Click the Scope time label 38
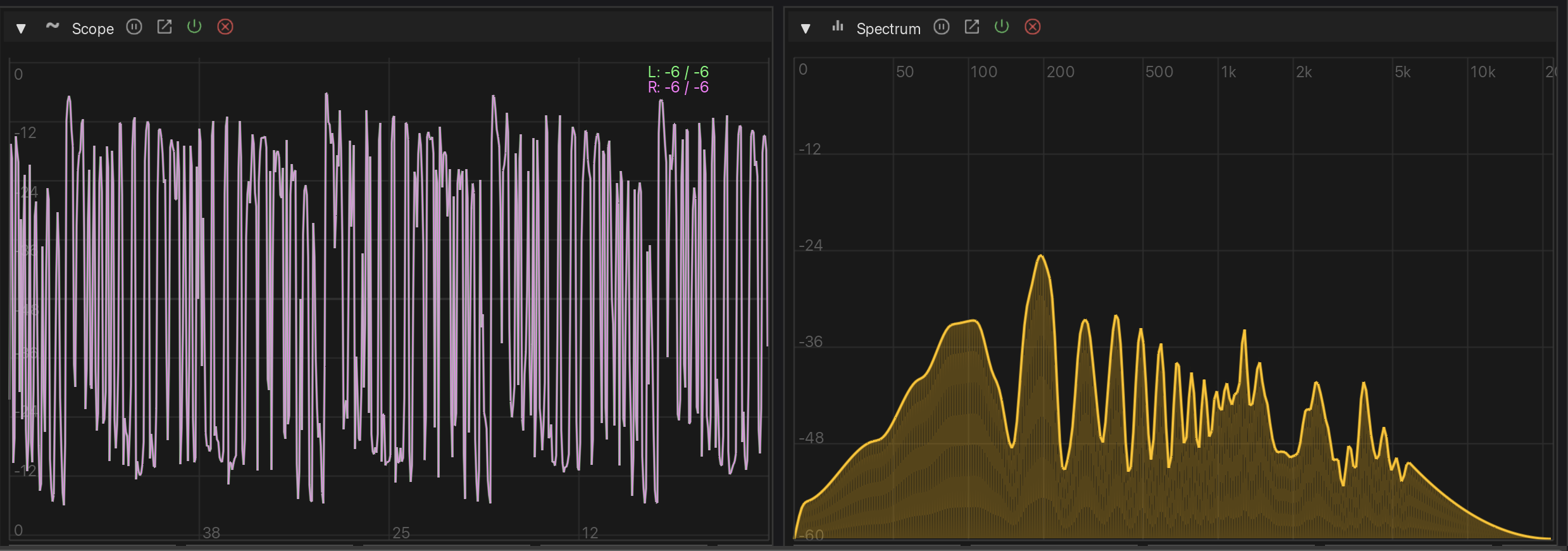This screenshot has width=1568, height=551. tap(211, 533)
